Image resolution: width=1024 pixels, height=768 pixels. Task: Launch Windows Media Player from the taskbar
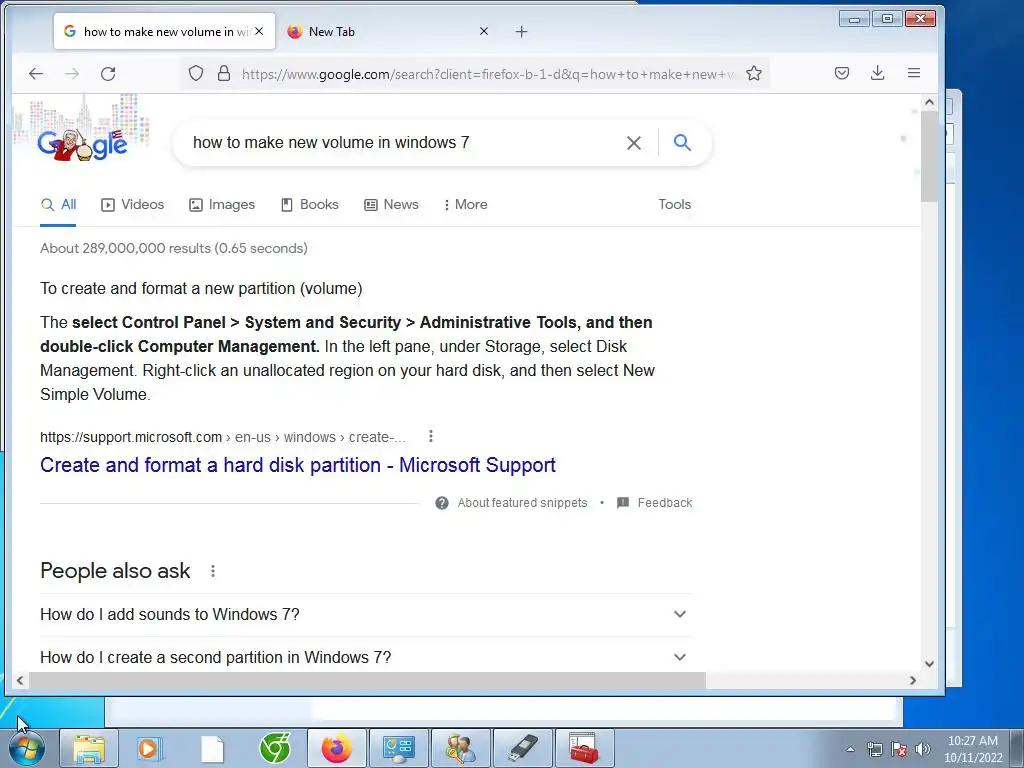(150, 748)
